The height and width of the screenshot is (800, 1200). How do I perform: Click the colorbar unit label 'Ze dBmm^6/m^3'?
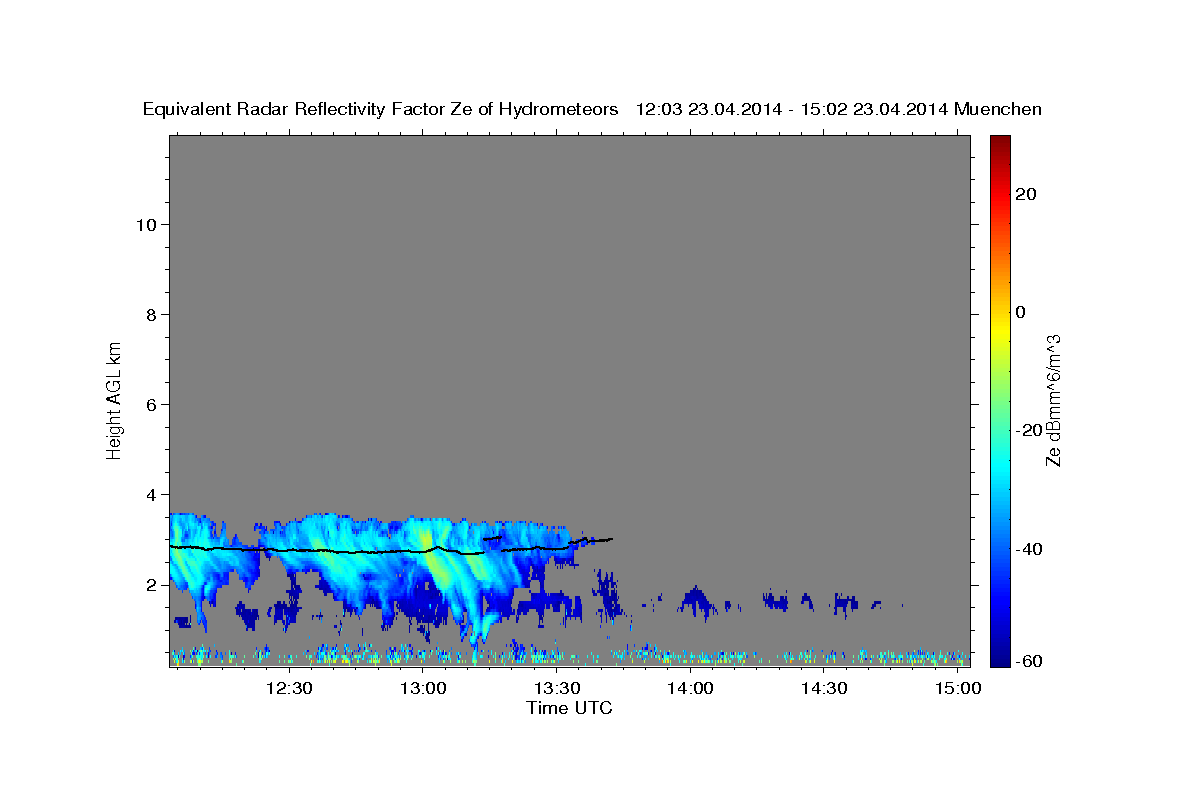[1053, 400]
